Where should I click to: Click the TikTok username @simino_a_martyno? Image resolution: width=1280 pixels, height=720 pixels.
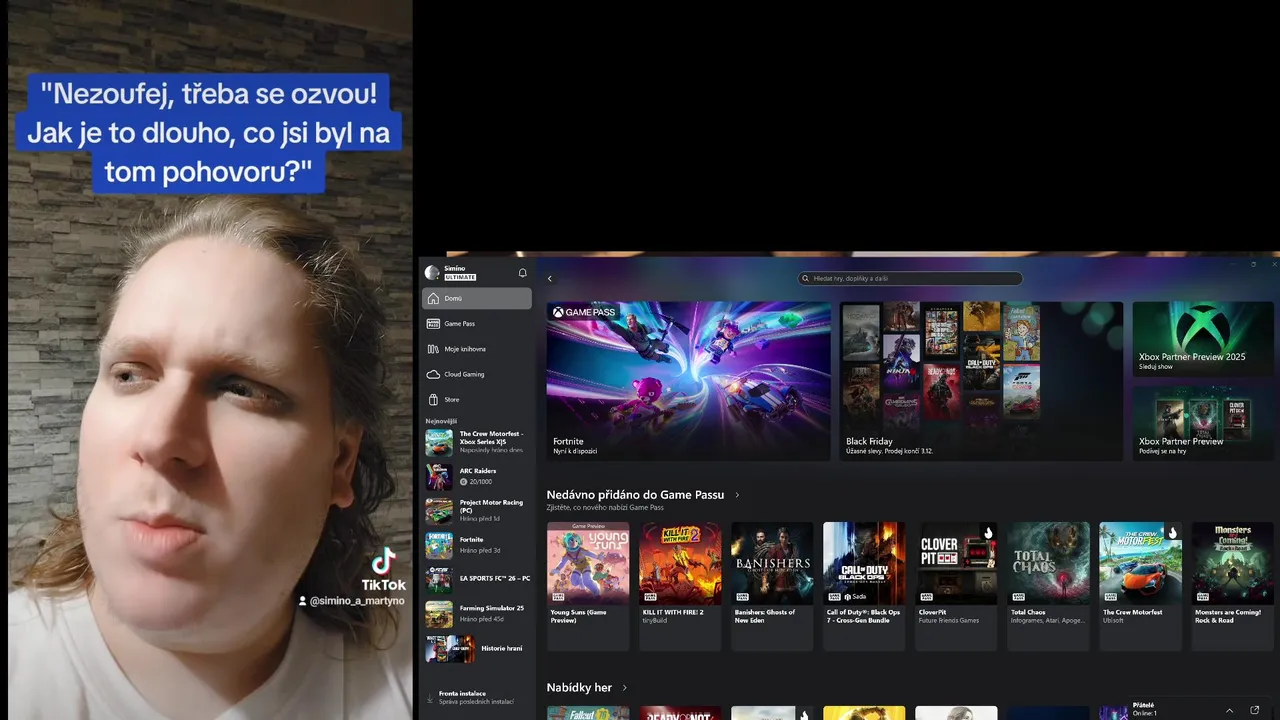(x=356, y=601)
